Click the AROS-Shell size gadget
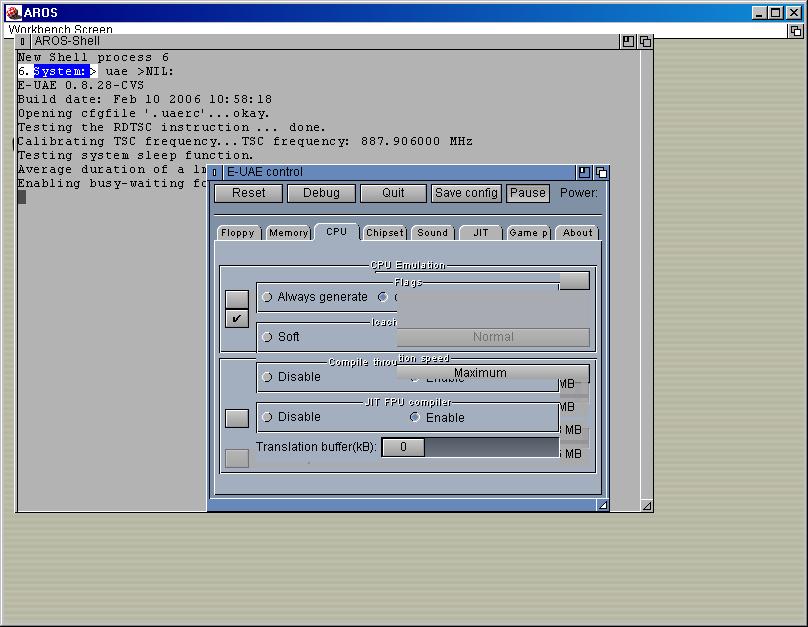 click(x=647, y=506)
